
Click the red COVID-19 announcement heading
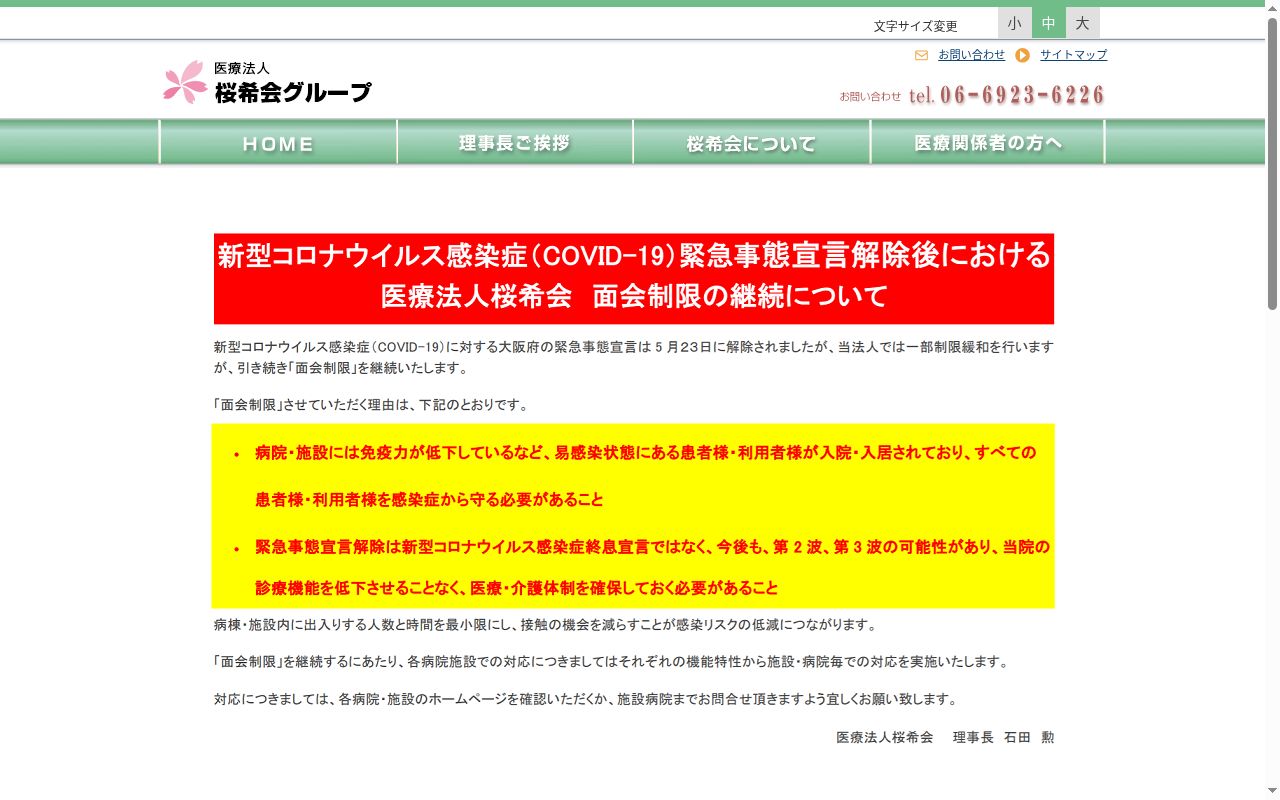[x=634, y=279]
